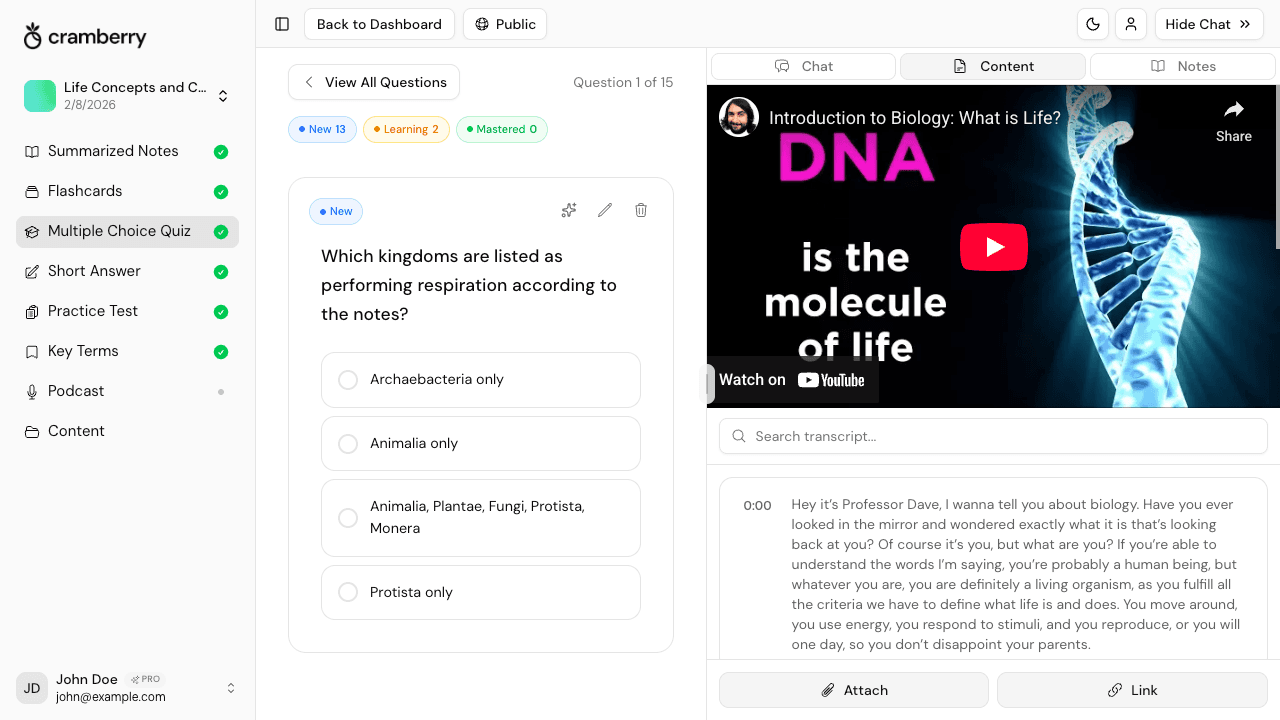Viewport: 1280px width, 720px height.
Task: Toggle dark mode with the moon icon
Action: tap(1093, 24)
